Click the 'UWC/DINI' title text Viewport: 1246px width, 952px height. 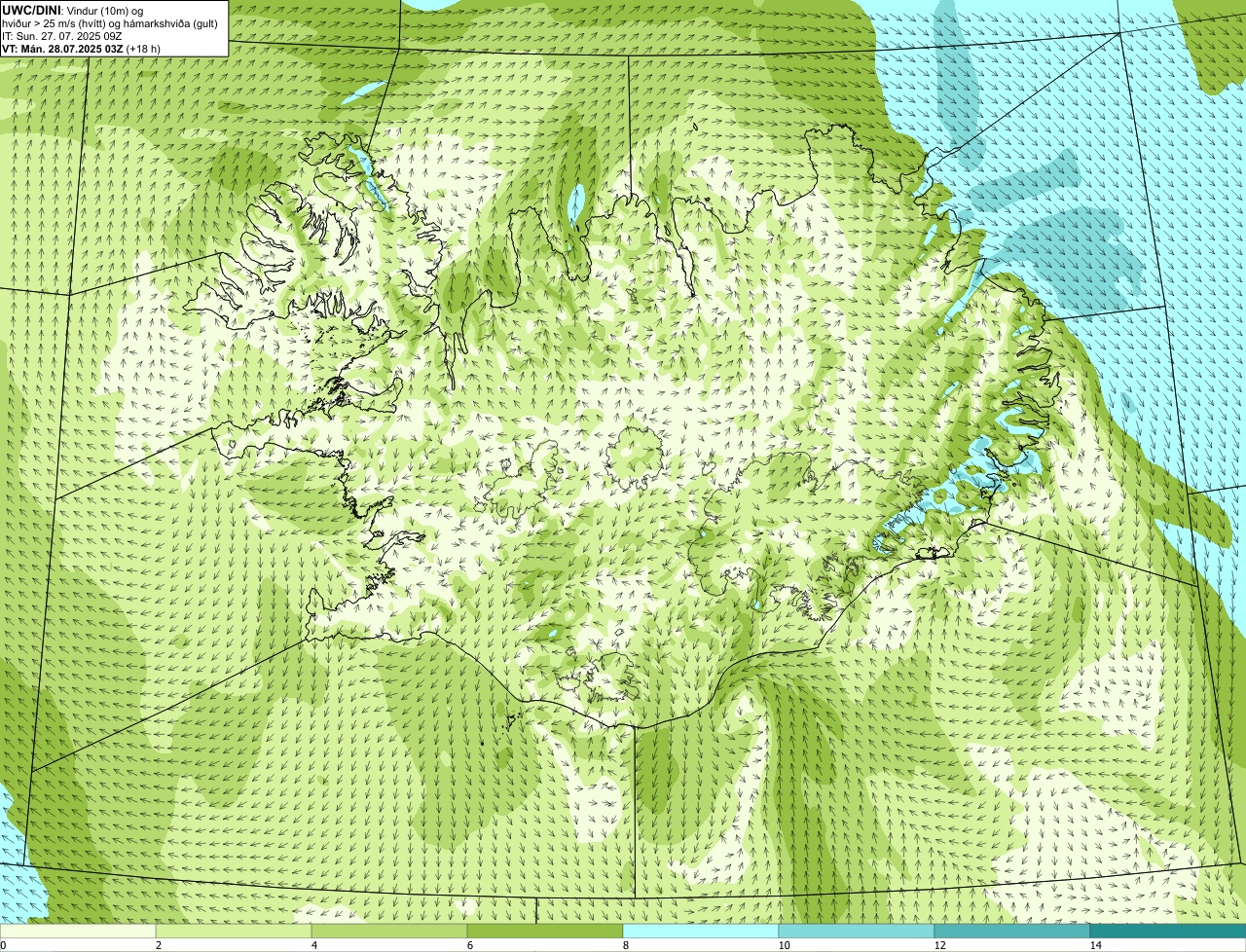[x=31, y=10]
